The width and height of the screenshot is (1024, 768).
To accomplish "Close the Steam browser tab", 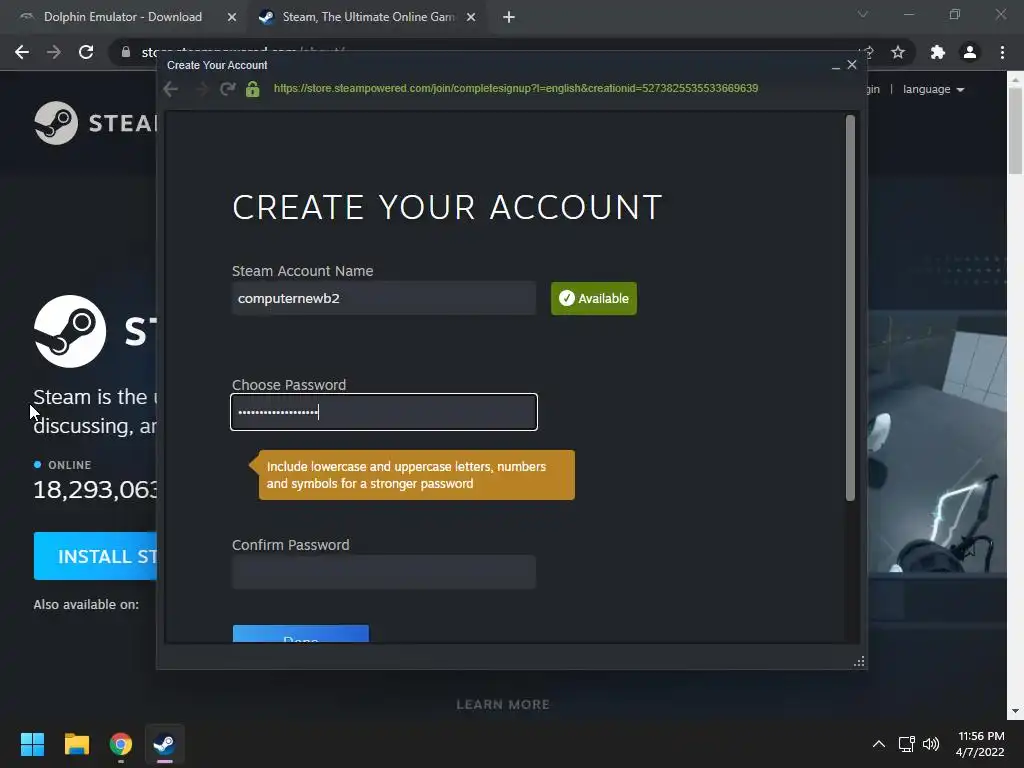I will tap(471, 17).
